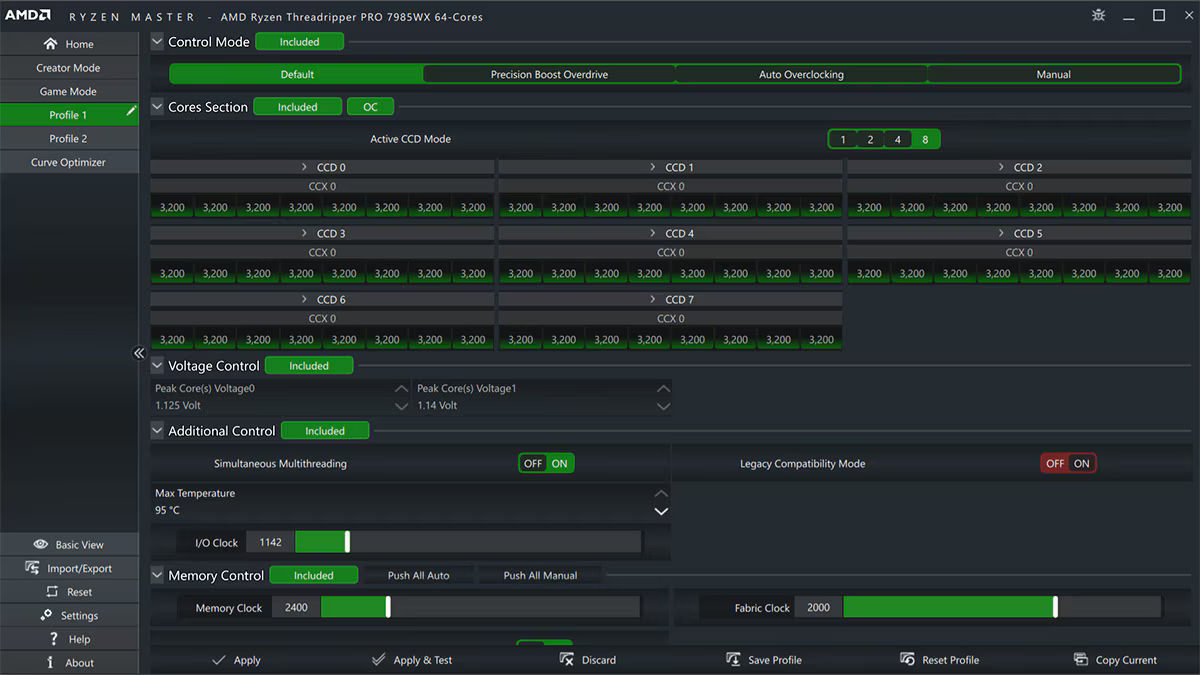Open the Curve Optimizer page
The width and height of the screenshot is (1200, 675).
coord(69,162)
